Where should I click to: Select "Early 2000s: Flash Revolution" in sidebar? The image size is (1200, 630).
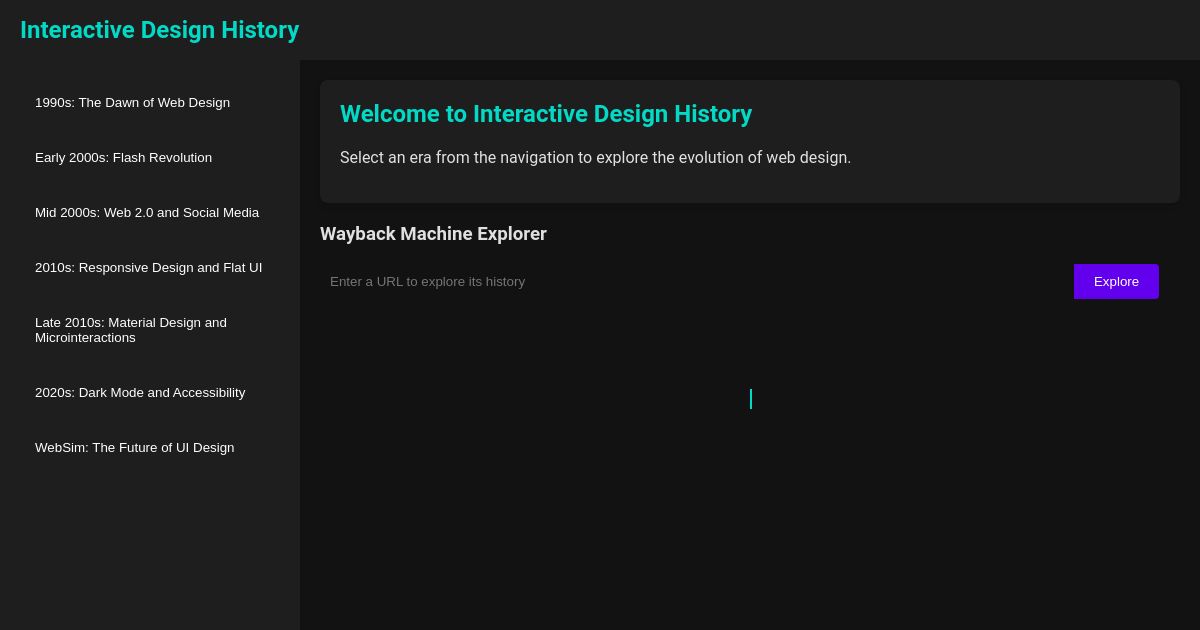pyautogui.click(x=123, y=158)
